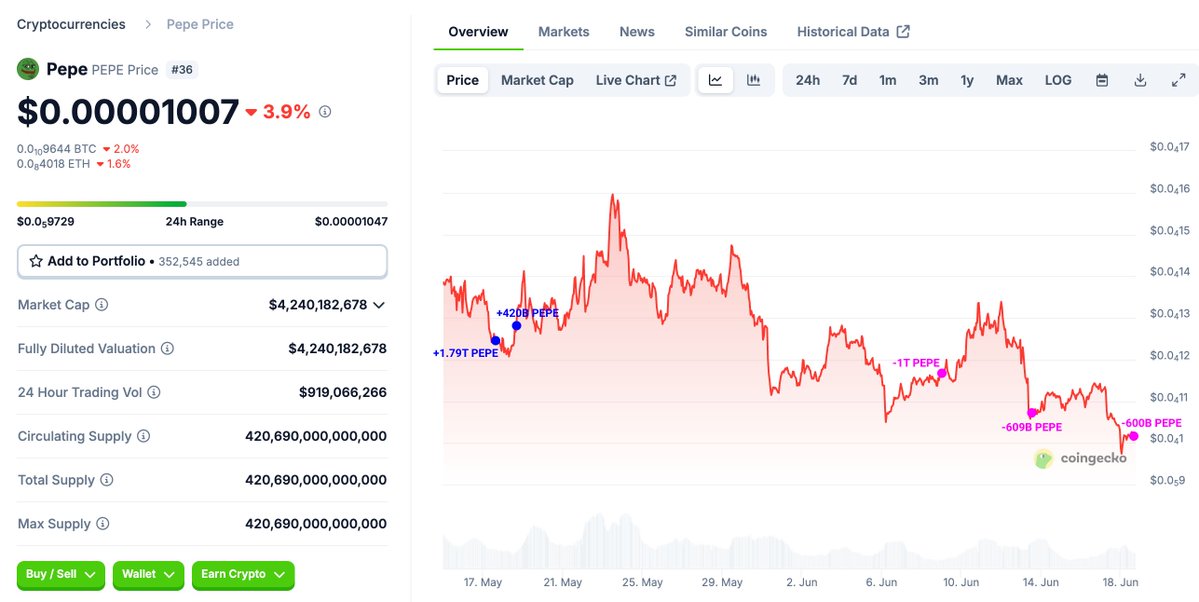Click the +1.79T PEPE chart marker
The width and height of the screenshot is (1199, 602).
[496, 340]
